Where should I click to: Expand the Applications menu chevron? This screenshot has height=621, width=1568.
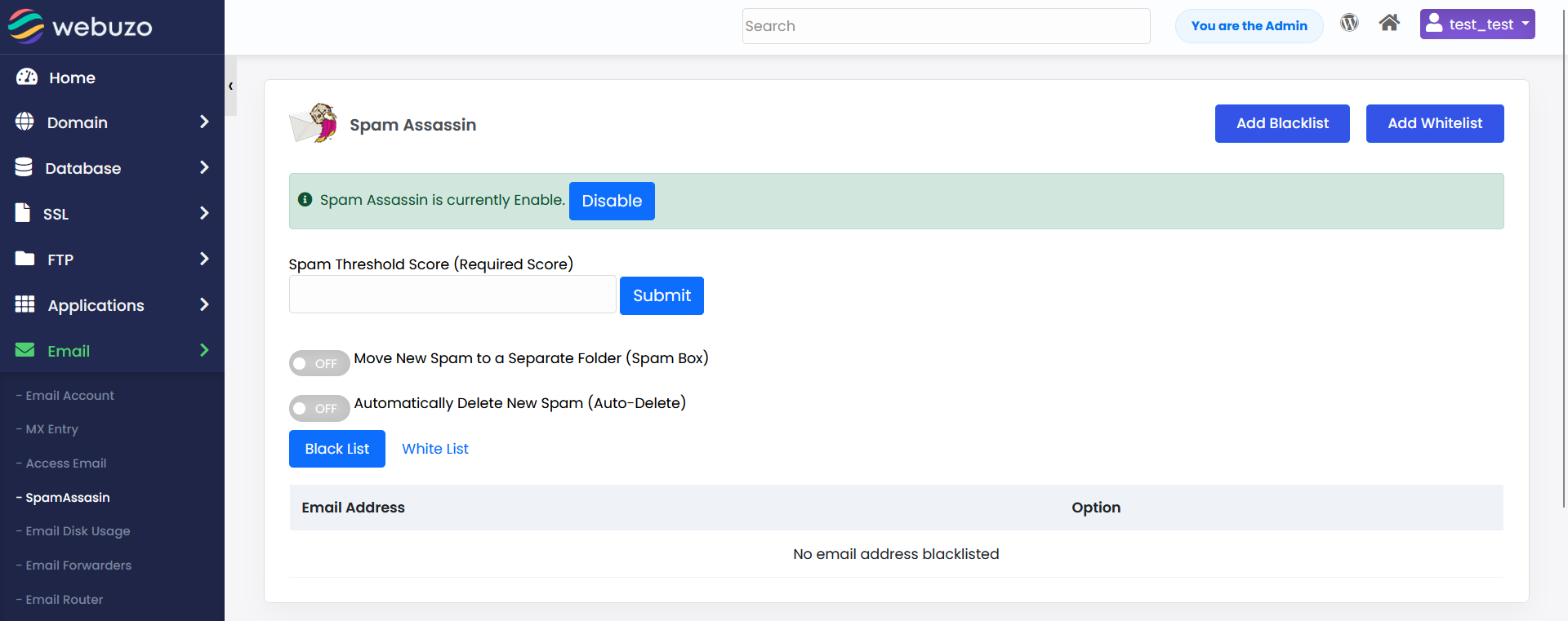click(204, 304)
